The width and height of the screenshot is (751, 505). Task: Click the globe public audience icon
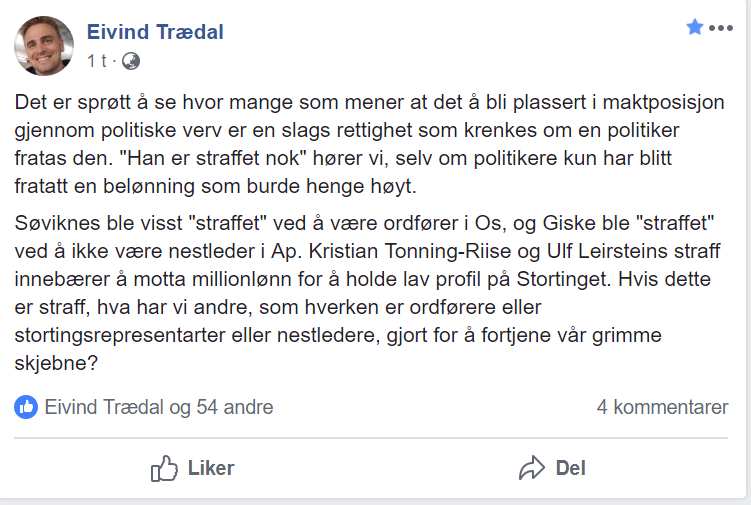(131, 61)
